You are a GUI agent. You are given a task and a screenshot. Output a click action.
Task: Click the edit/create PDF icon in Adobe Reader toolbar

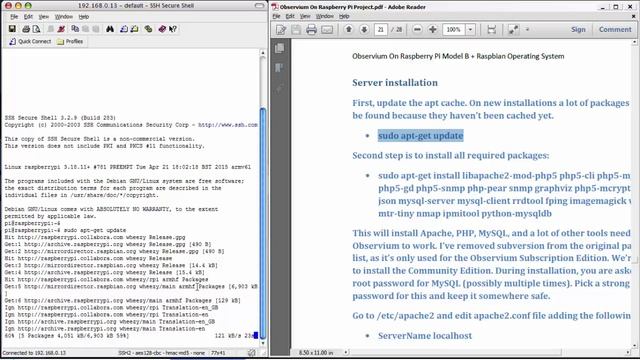(281, 29)
